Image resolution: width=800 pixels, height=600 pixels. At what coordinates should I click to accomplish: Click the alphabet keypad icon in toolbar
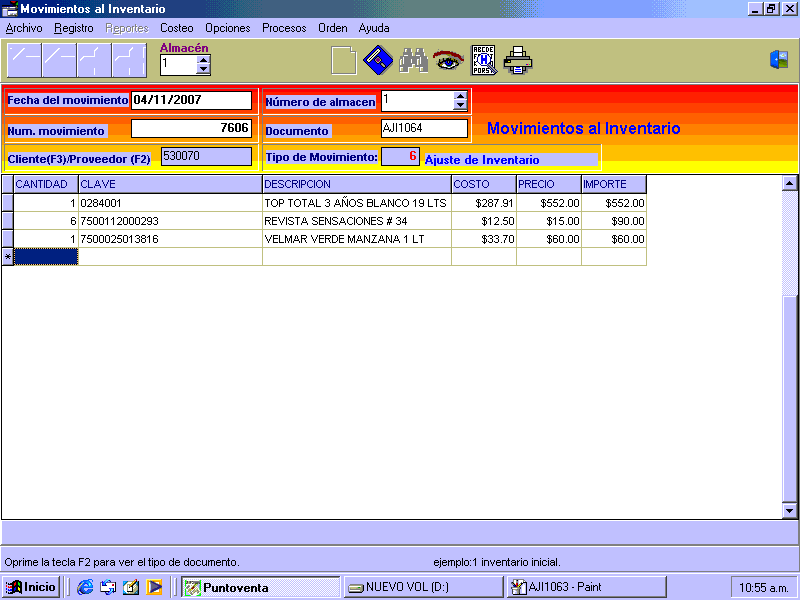(484, 61)
